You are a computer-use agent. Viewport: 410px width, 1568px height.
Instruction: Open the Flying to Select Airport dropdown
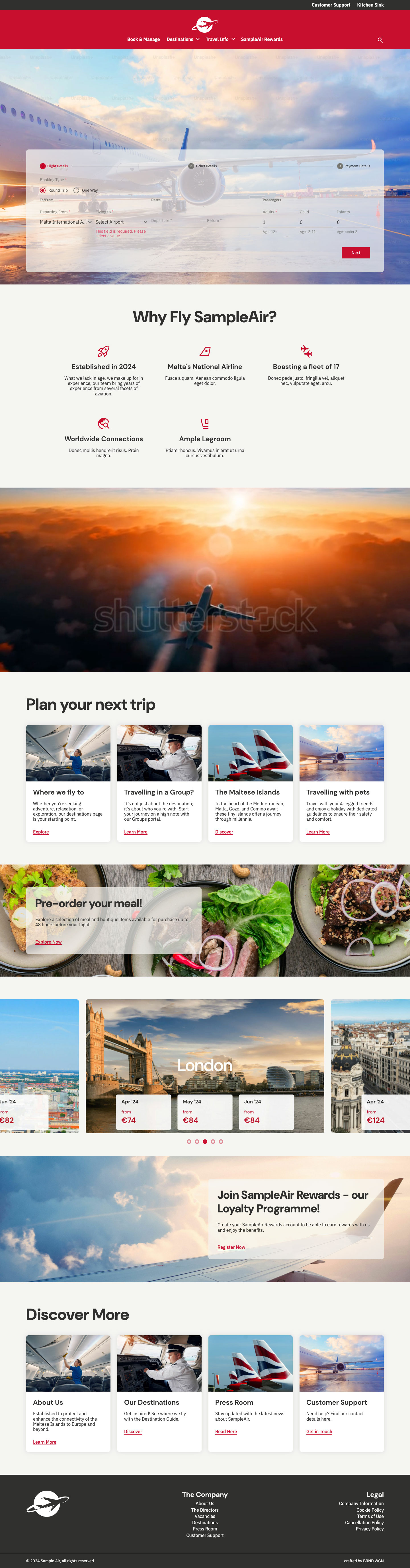tap(121, 222)
